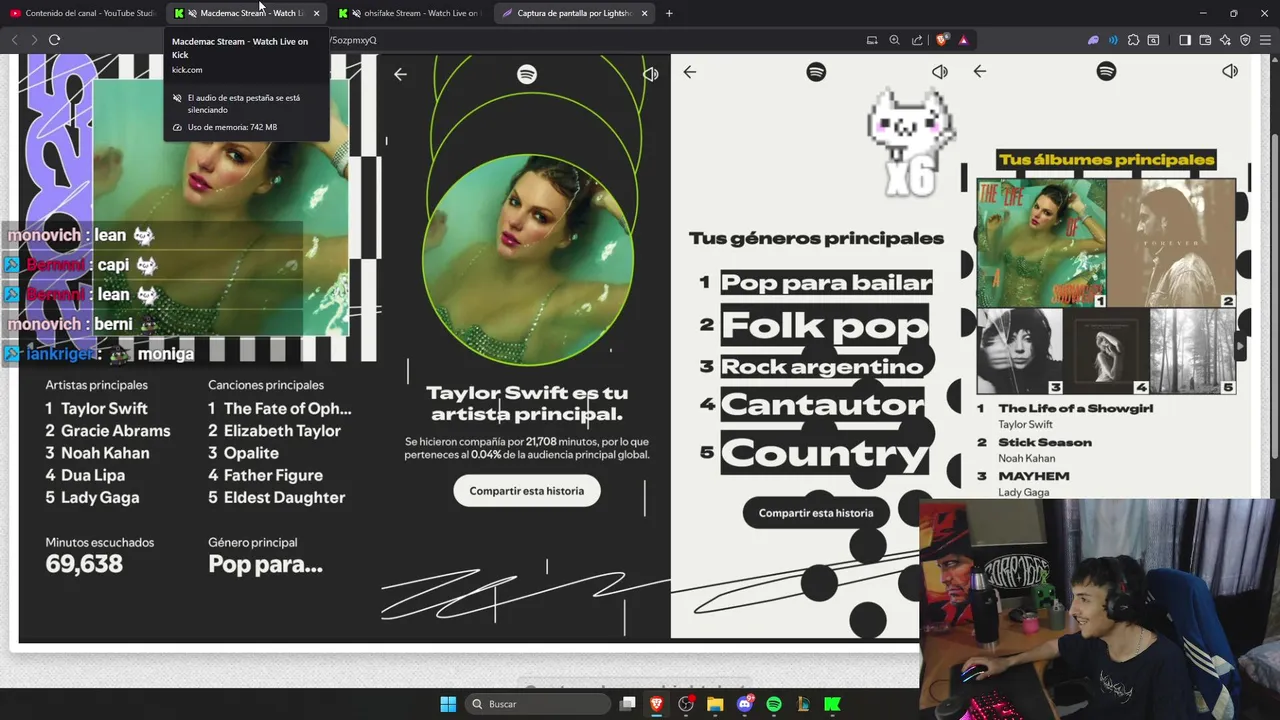Switch to the ohsifake Stream tab
This screenshot has height=720, width=1280.
[411, 13]
